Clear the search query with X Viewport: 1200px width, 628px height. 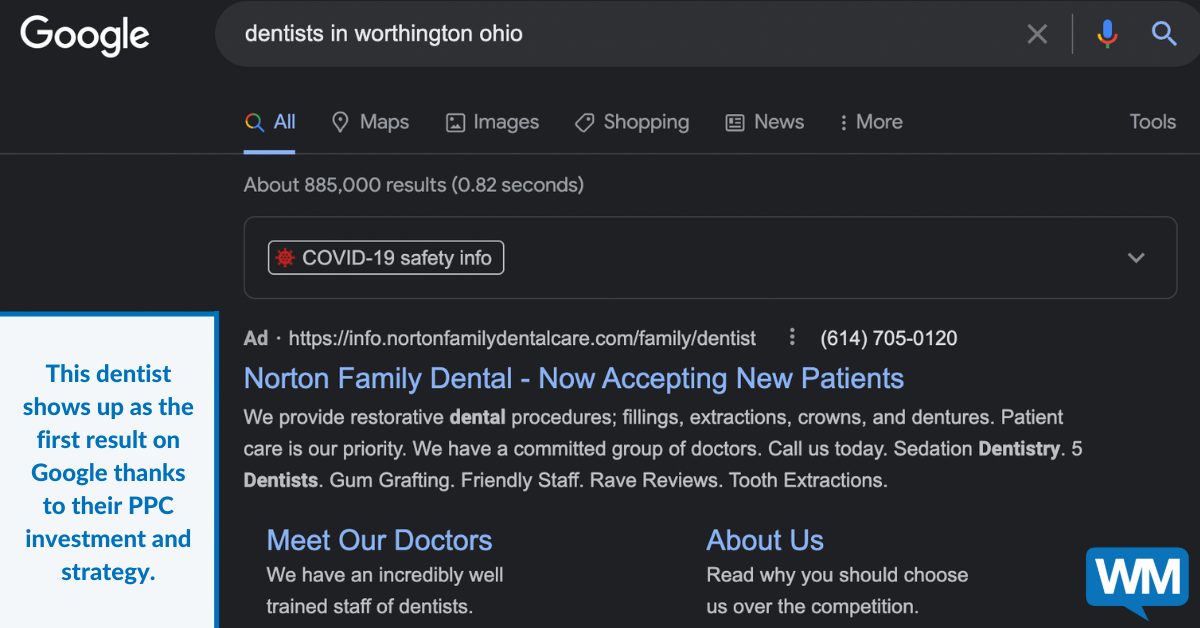pos(1037,34)
